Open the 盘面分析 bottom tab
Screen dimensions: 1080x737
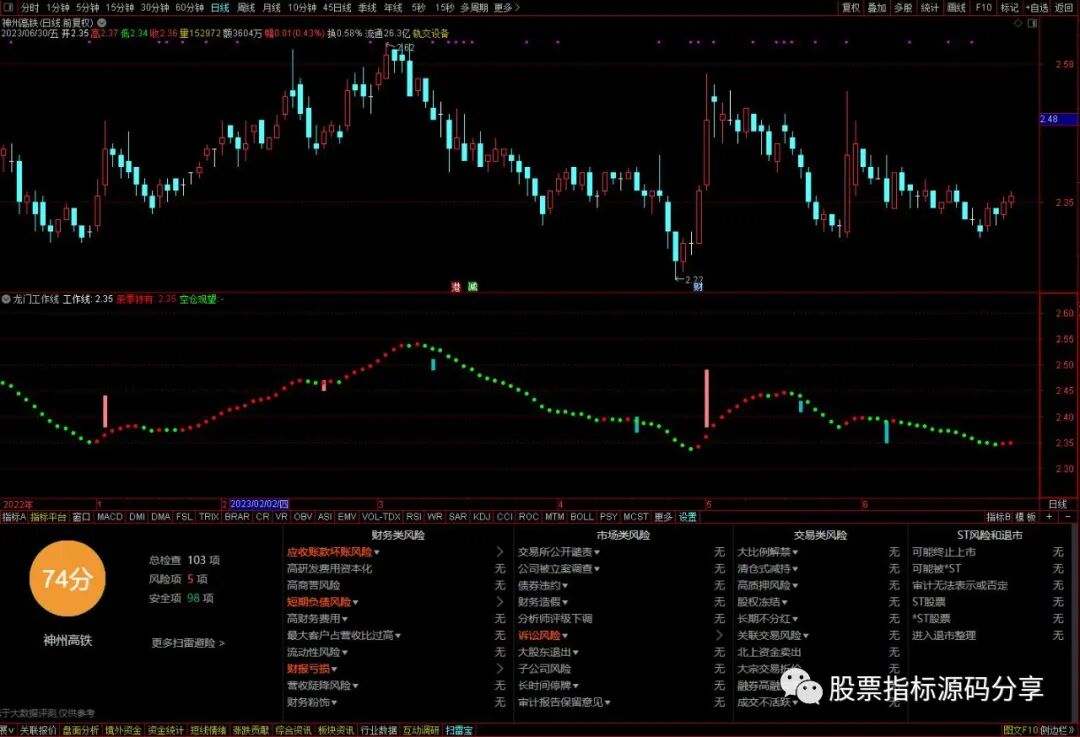[81, 730]
